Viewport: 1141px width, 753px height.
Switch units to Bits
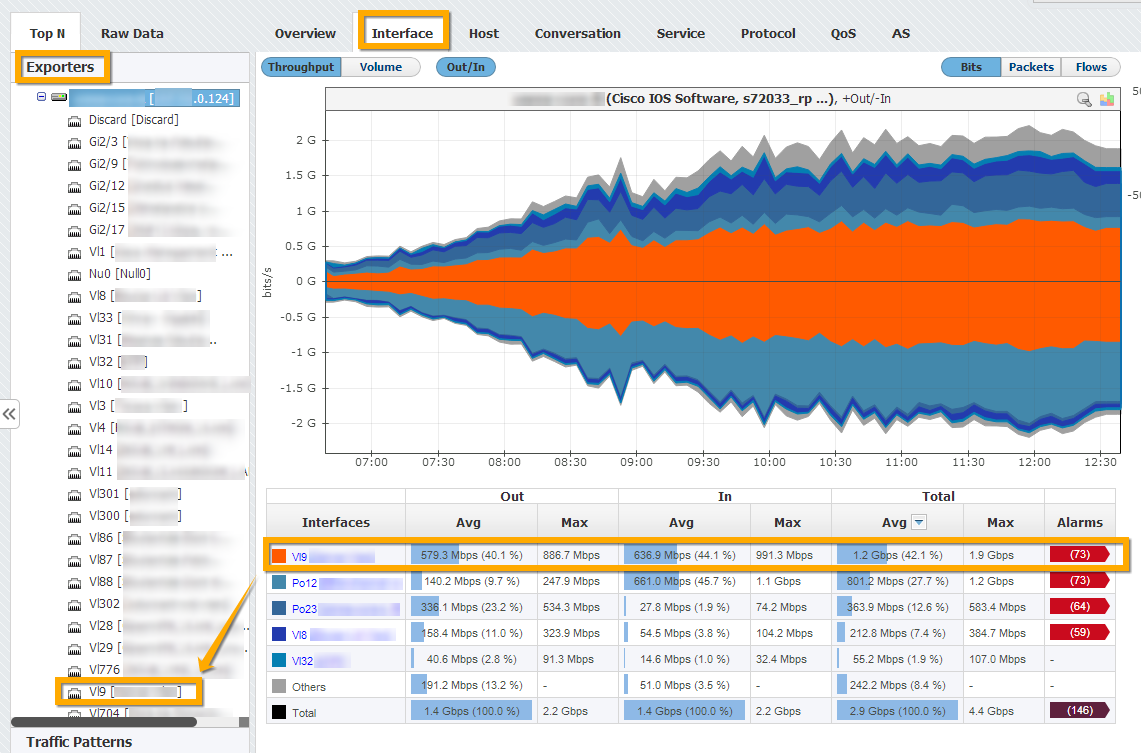[x=971, y=67]
